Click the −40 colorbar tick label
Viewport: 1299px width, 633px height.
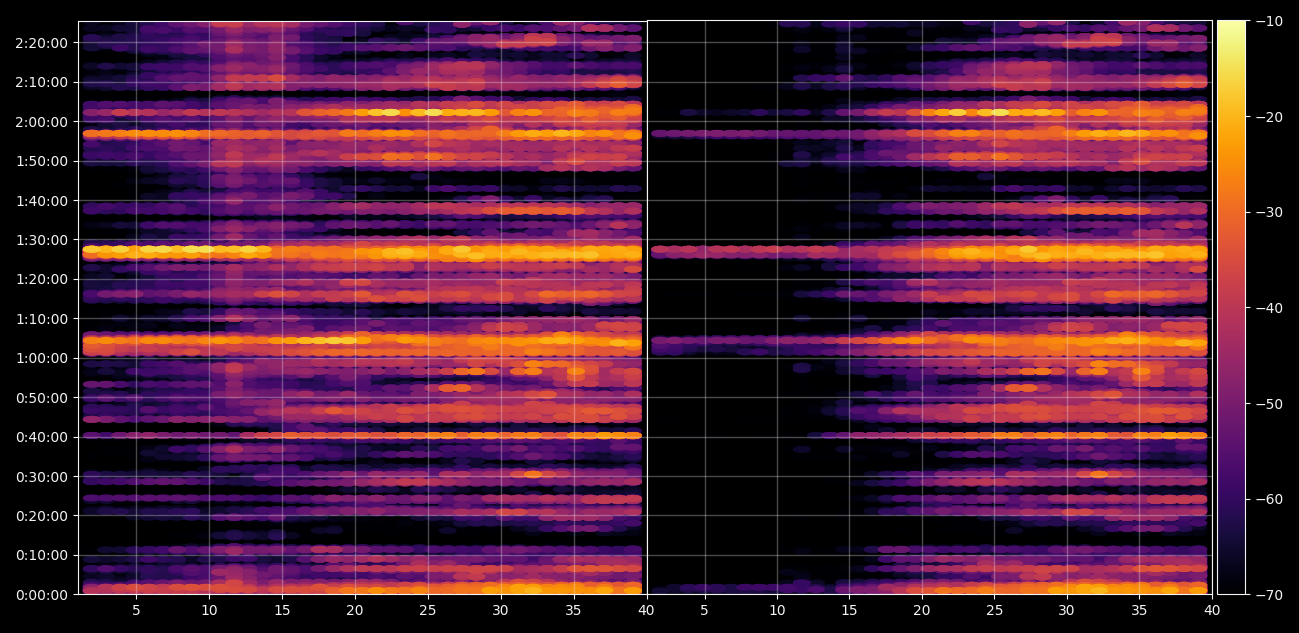click(1269, 308)
